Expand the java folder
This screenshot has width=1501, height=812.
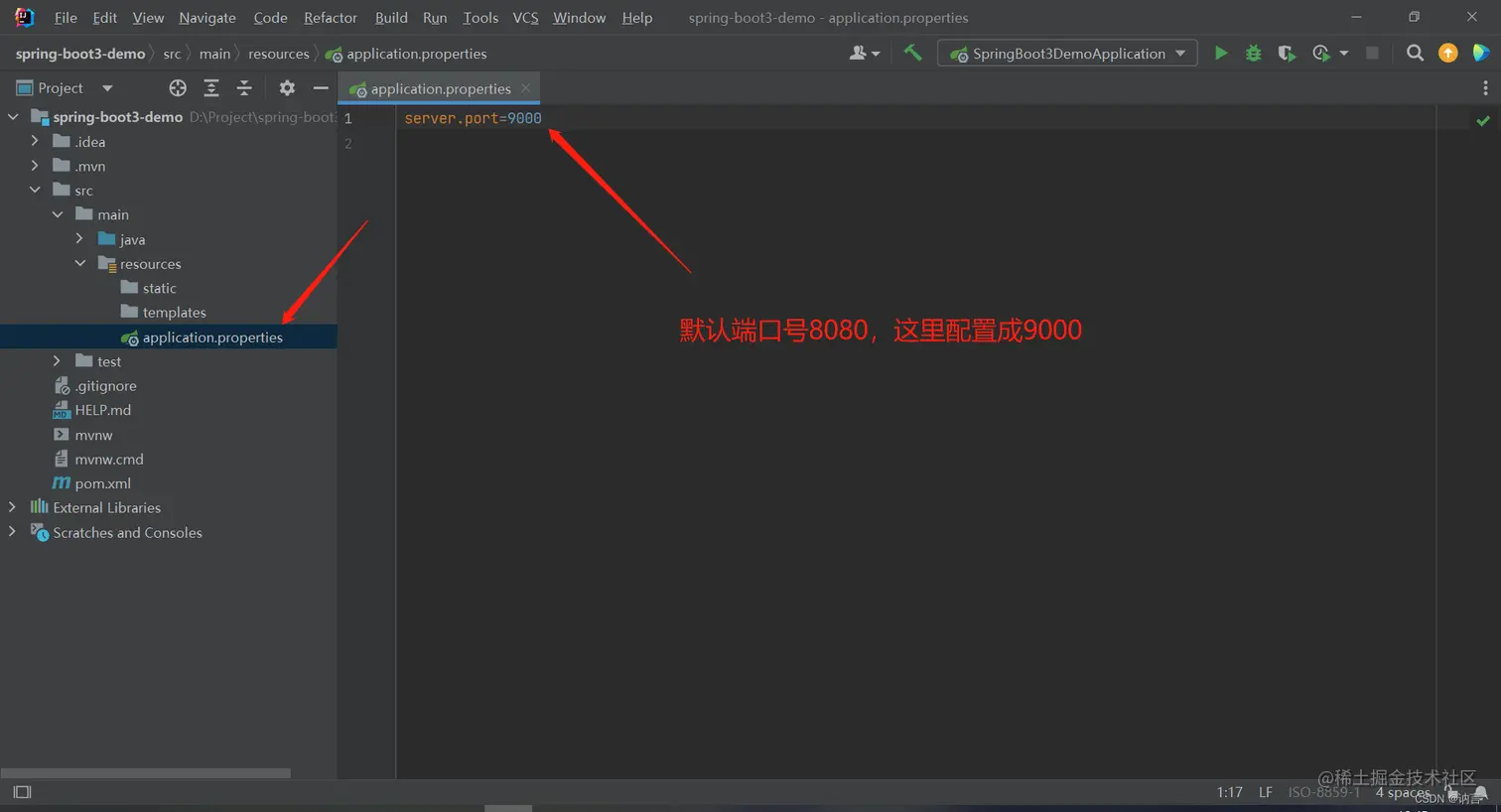click(x=79, y=239)
